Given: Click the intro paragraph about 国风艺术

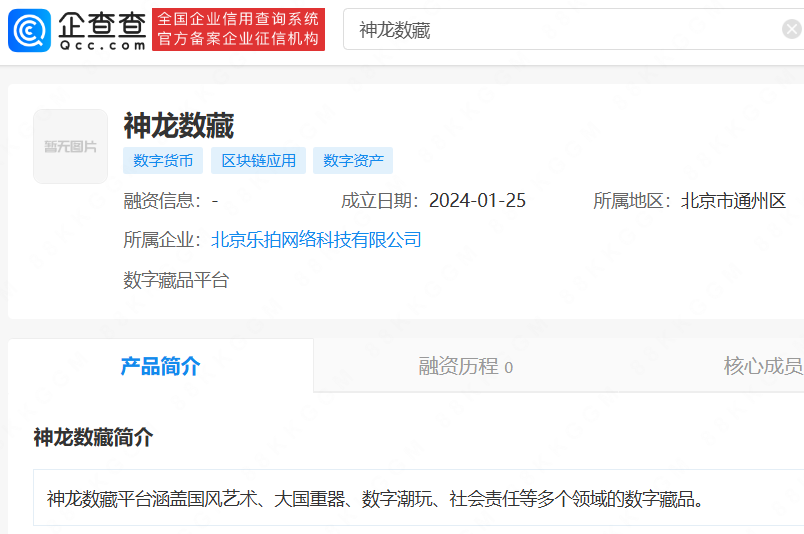Looking at the screenshot, I should coord(375,499).
